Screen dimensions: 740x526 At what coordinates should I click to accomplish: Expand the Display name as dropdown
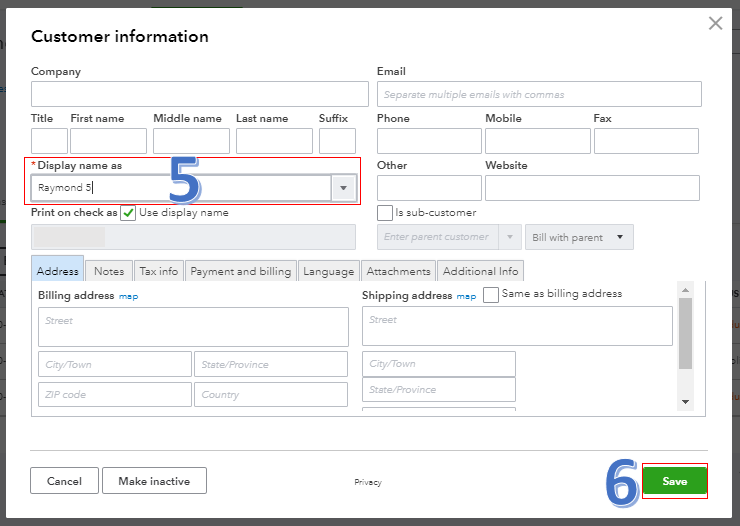coord(344,188)
